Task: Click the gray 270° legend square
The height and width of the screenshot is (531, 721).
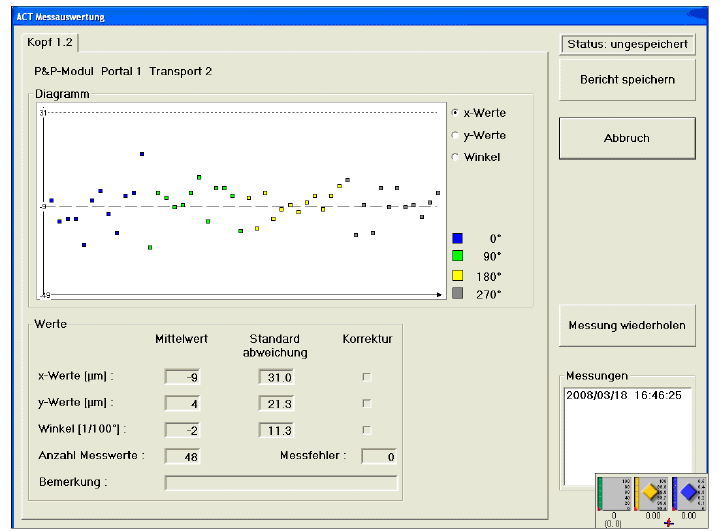Action: (458, 293)
